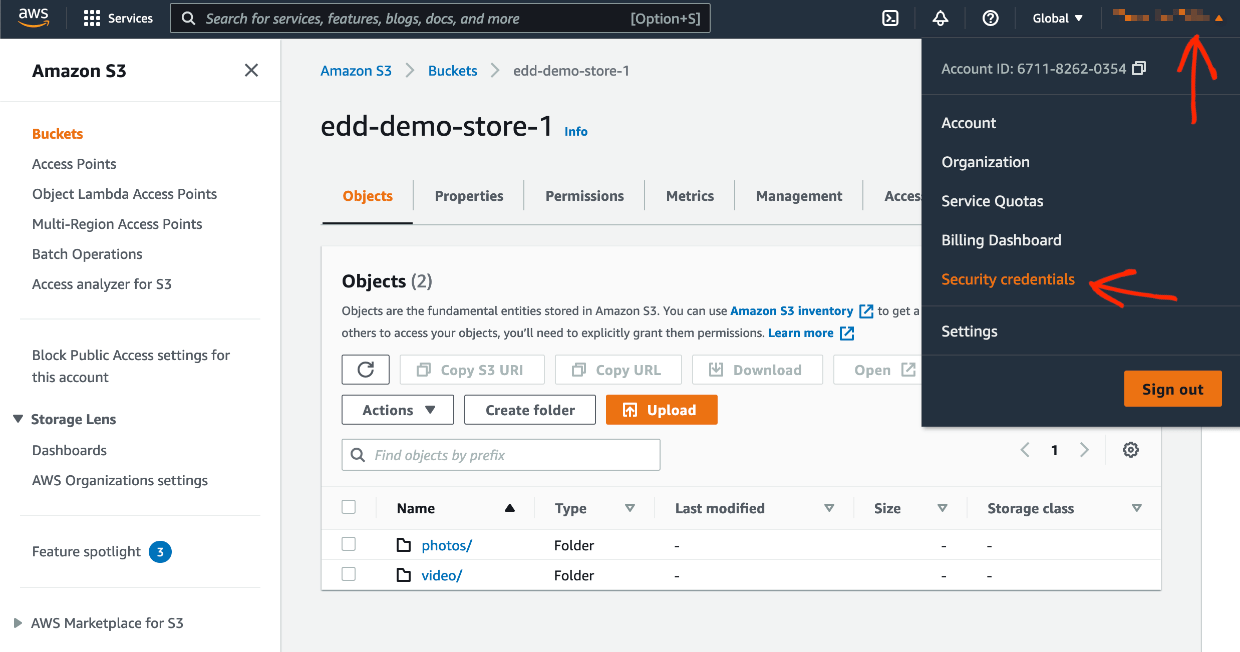
Task: Switch to the Permissions tab
Action: pyautogui.click(x=584, y=195)
